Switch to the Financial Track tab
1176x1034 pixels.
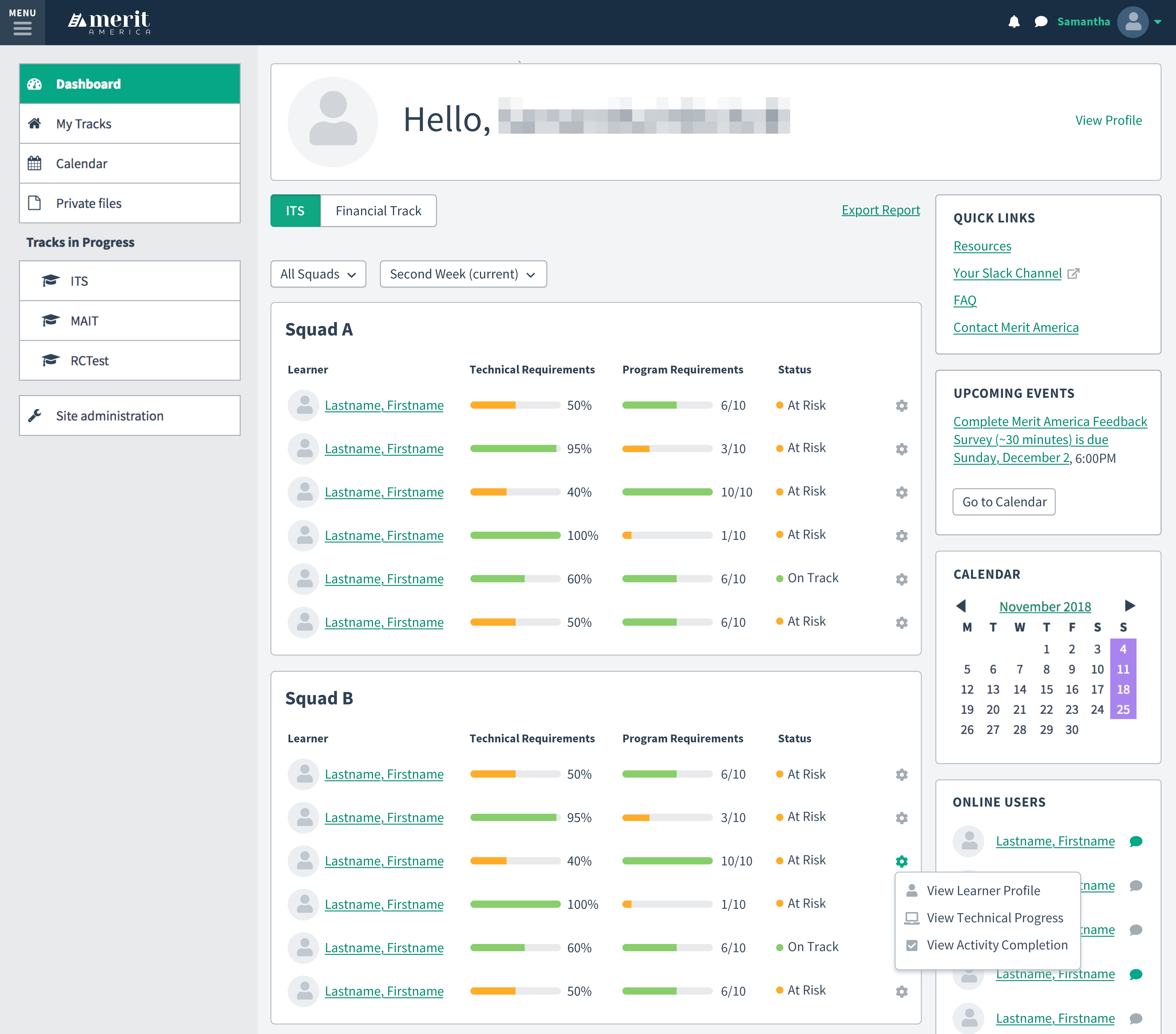(378, 210)
